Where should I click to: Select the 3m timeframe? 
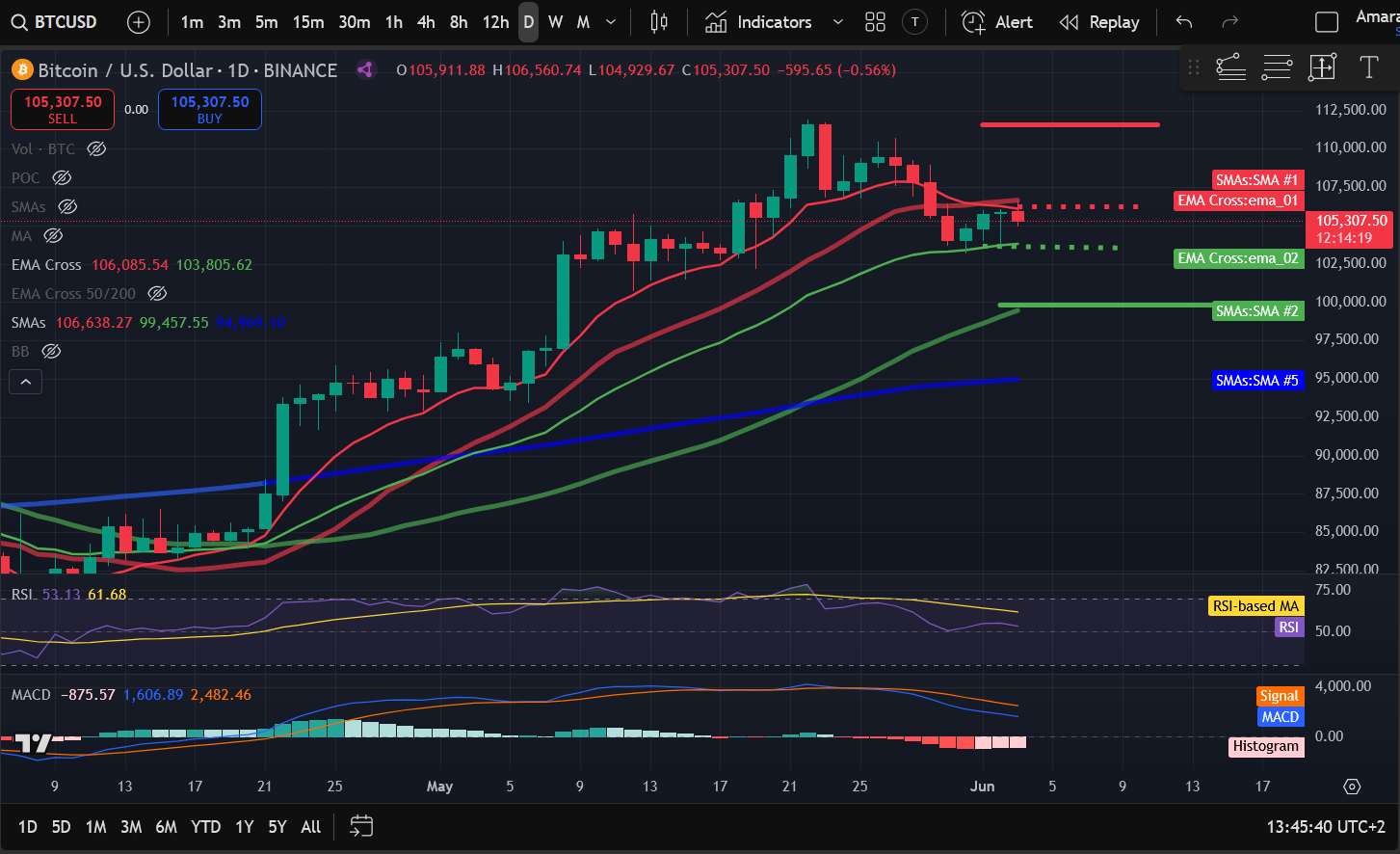229,22
